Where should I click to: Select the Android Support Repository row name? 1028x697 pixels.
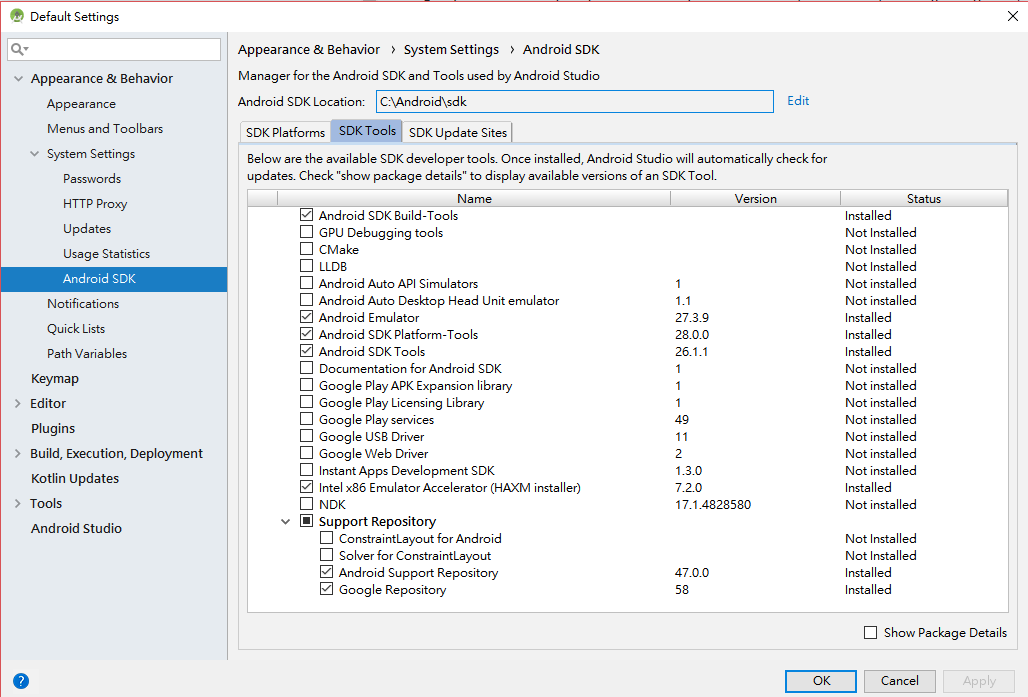click(x=418, y=572)
